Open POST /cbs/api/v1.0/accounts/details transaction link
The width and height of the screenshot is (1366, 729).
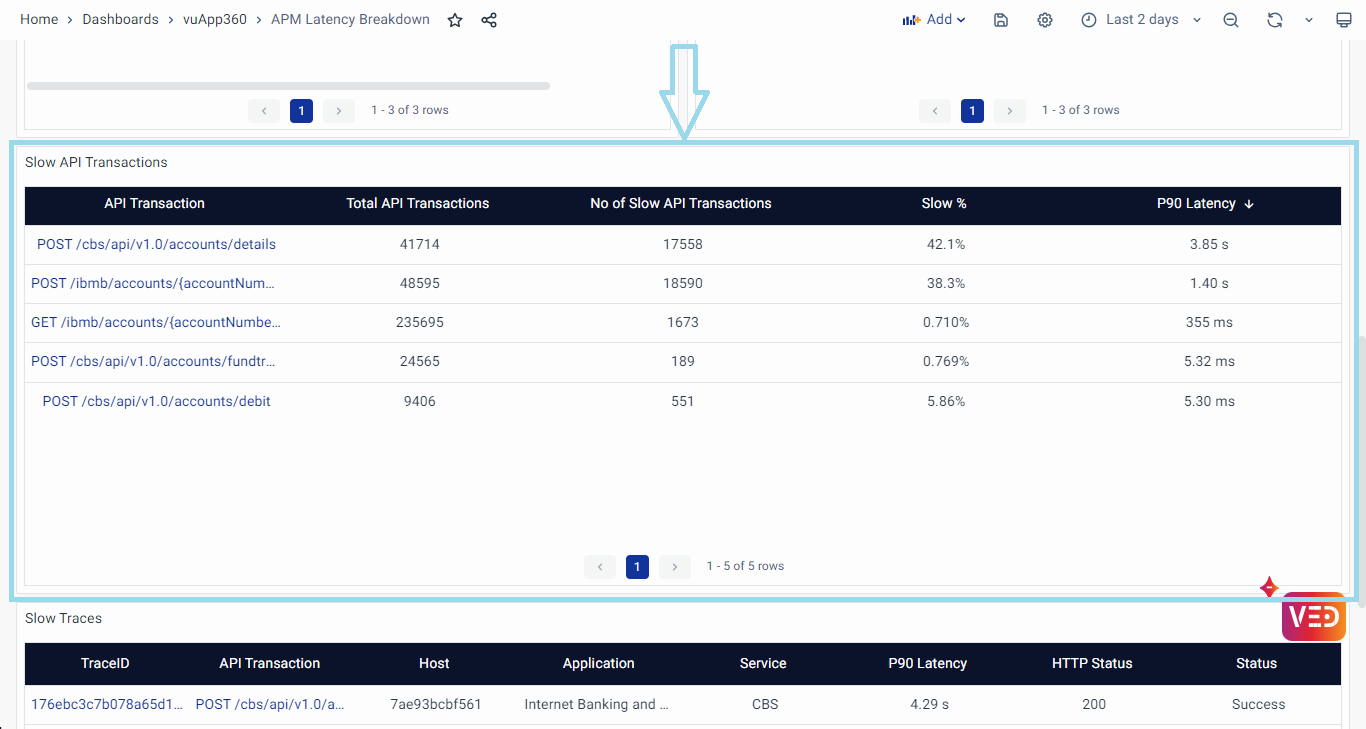click(156, 244)
